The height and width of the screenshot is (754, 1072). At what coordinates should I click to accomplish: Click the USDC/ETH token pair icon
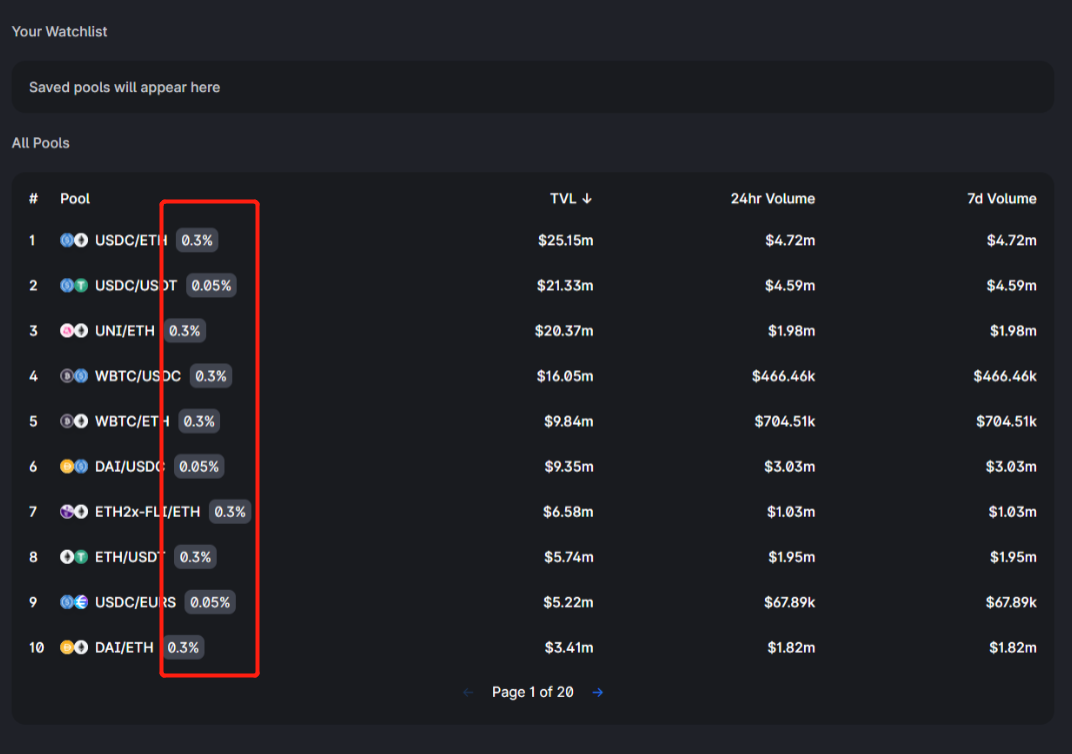coord(74,240)
